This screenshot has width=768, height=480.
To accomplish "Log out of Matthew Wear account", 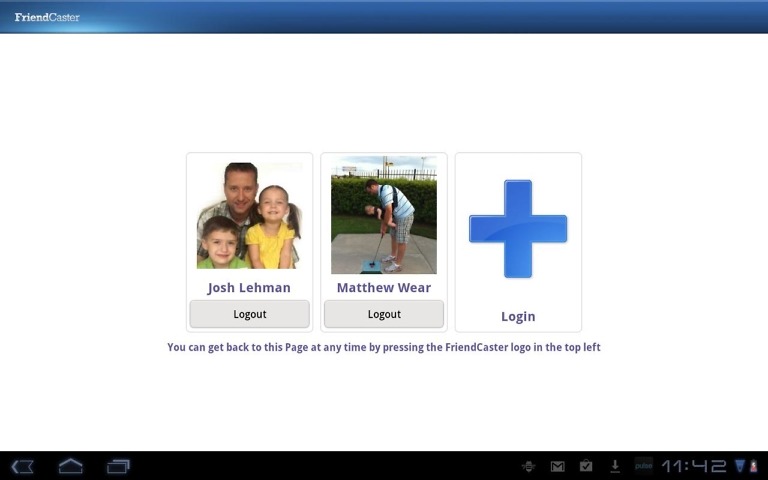I will (x=384, y=314).
